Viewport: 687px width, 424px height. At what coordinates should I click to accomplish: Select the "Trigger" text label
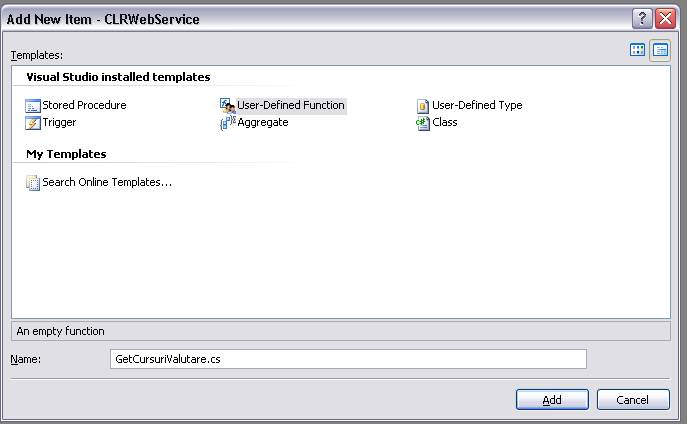coord(59,123)
